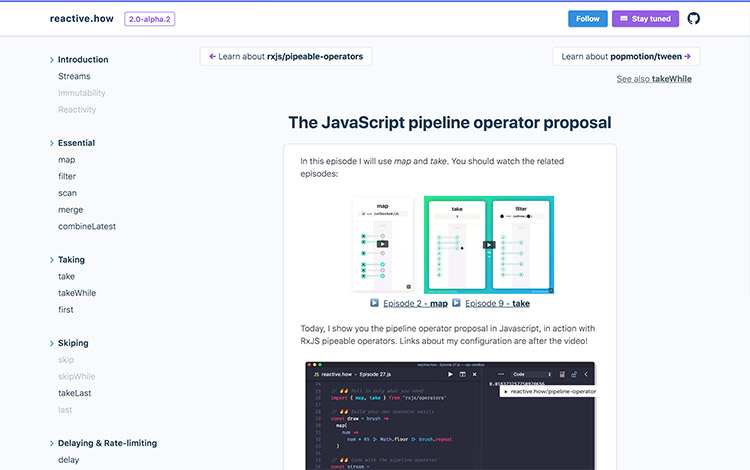
Task: Open Reactivity in the sidebar
Action: [x=77, y=109]
